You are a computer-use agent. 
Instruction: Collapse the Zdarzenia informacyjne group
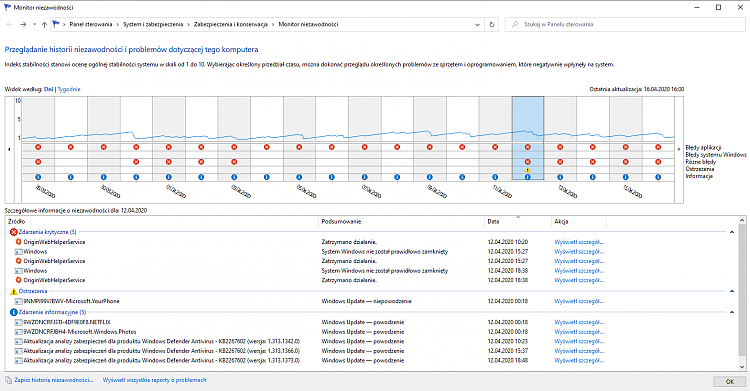[732, 313]
